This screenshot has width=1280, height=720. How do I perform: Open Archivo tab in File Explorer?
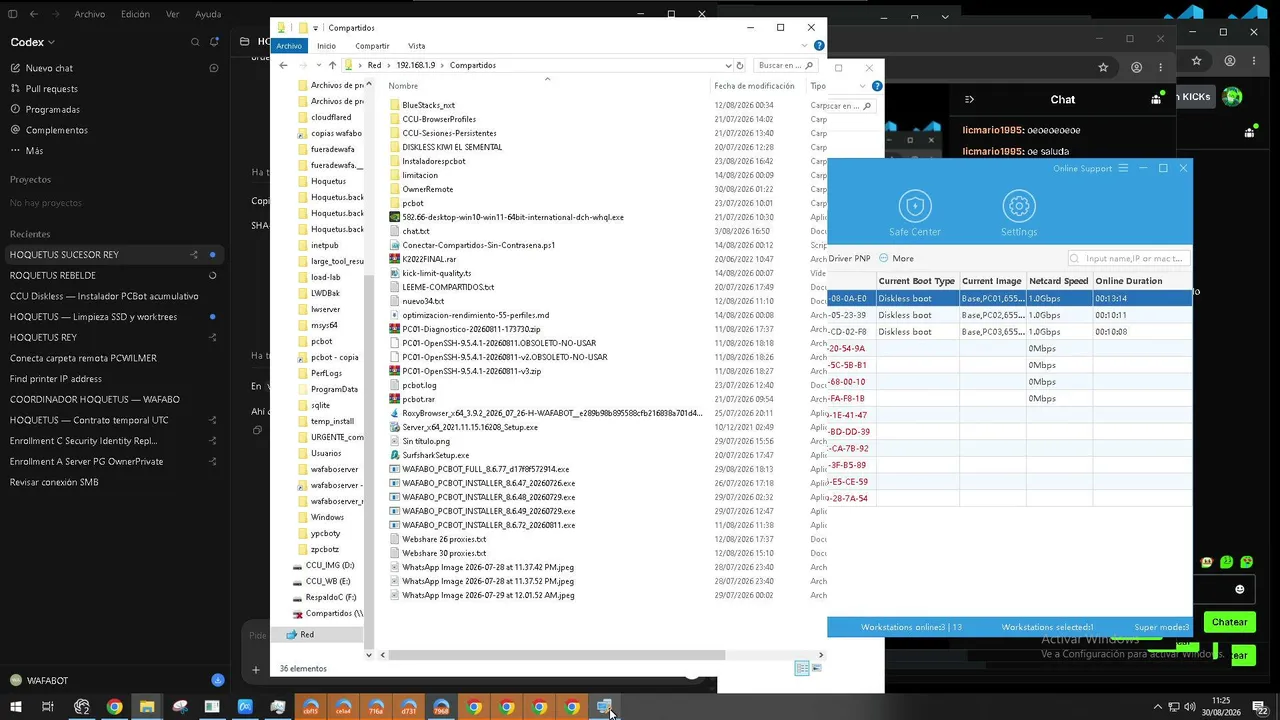pyautogui.click(x=289, y=46)
